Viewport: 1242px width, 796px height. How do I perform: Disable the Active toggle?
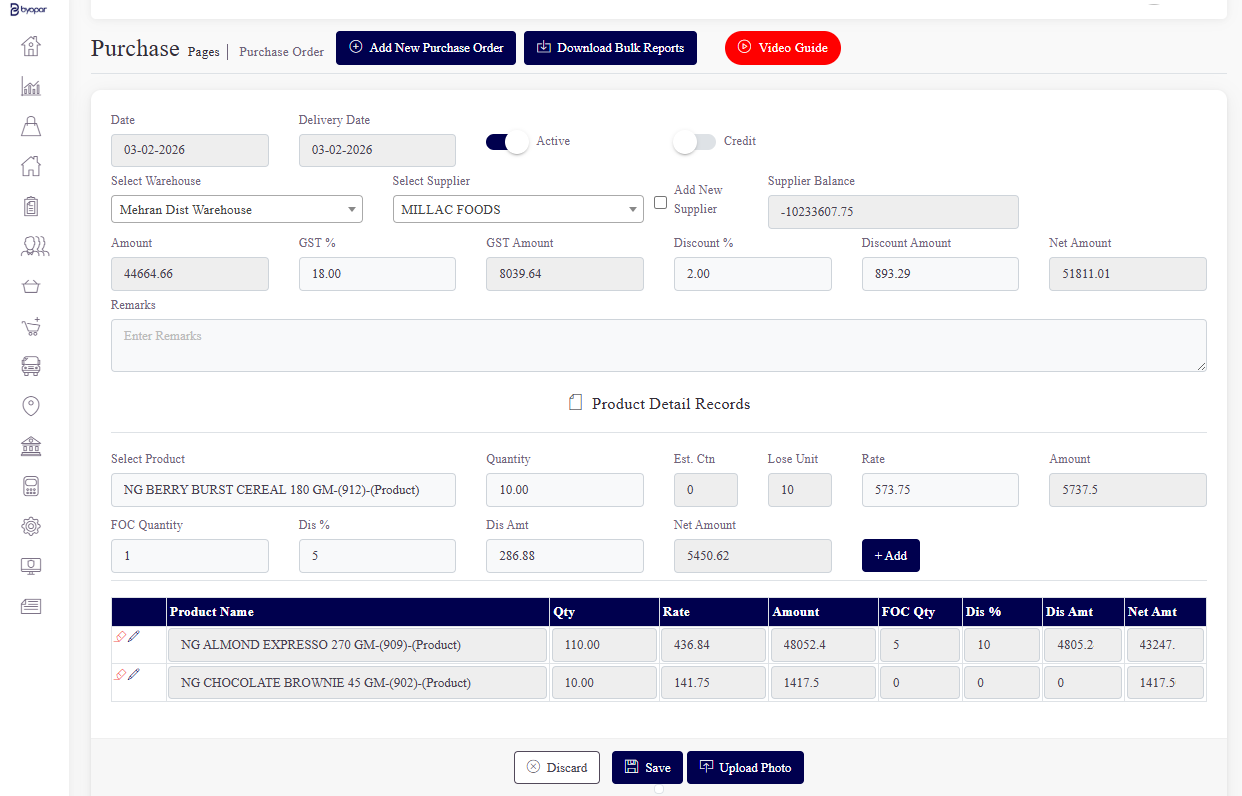[x=506, y=141]
